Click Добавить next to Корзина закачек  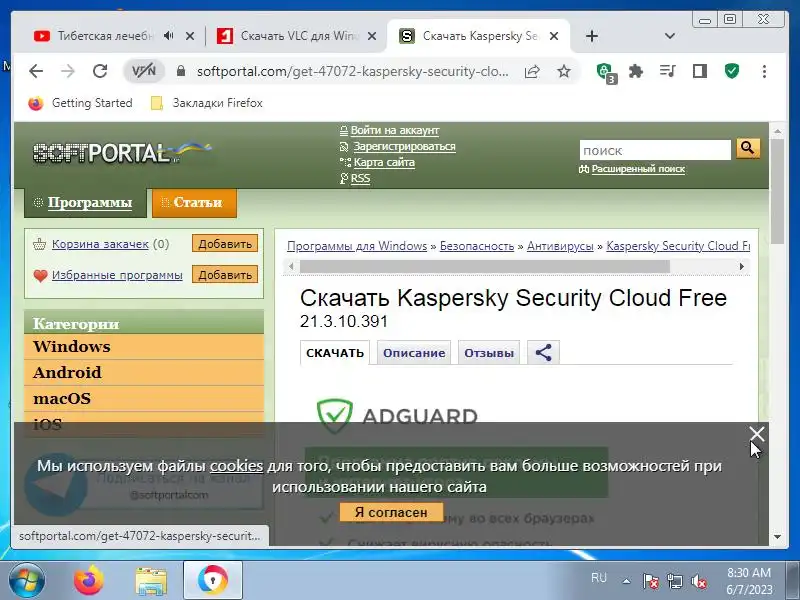[x=225, y=244]
